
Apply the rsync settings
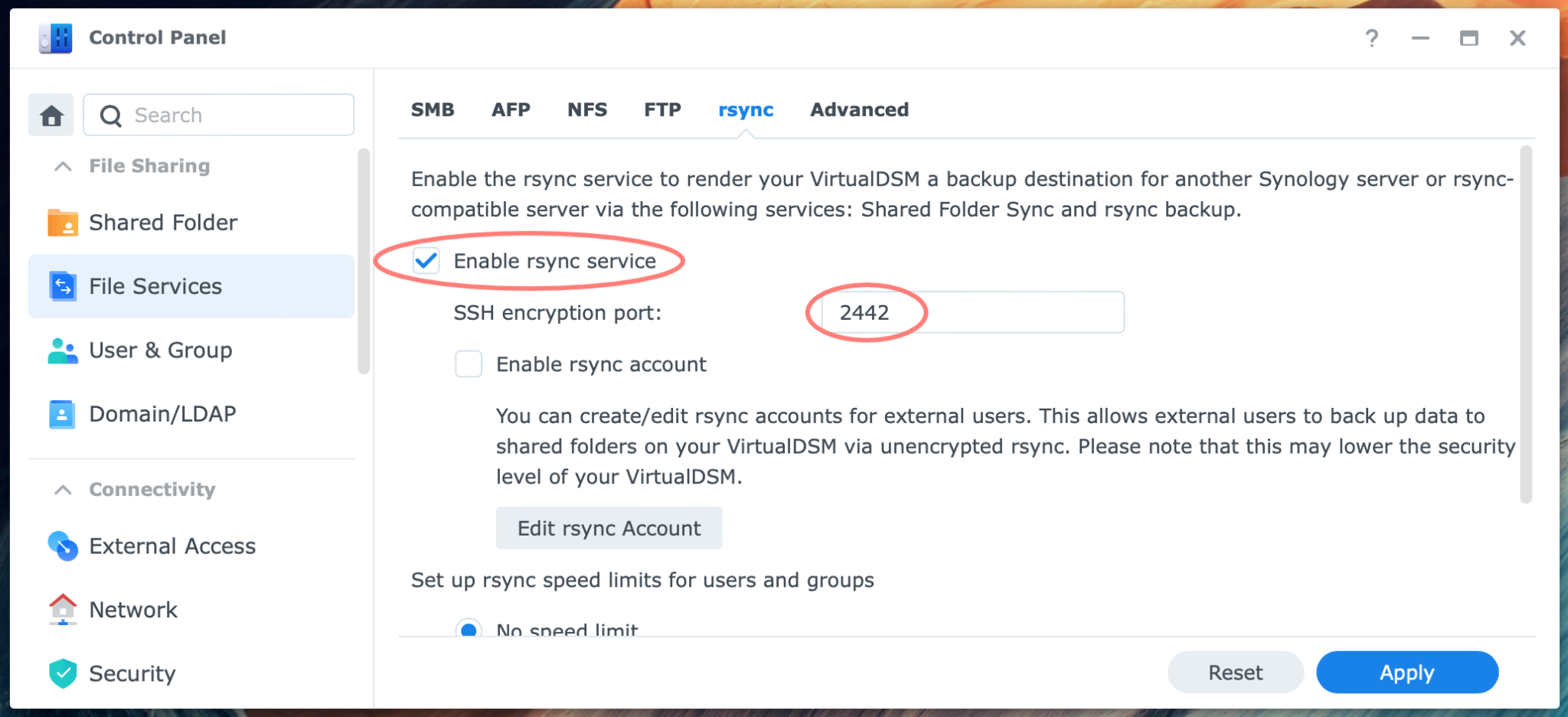tap(1407, 673)
